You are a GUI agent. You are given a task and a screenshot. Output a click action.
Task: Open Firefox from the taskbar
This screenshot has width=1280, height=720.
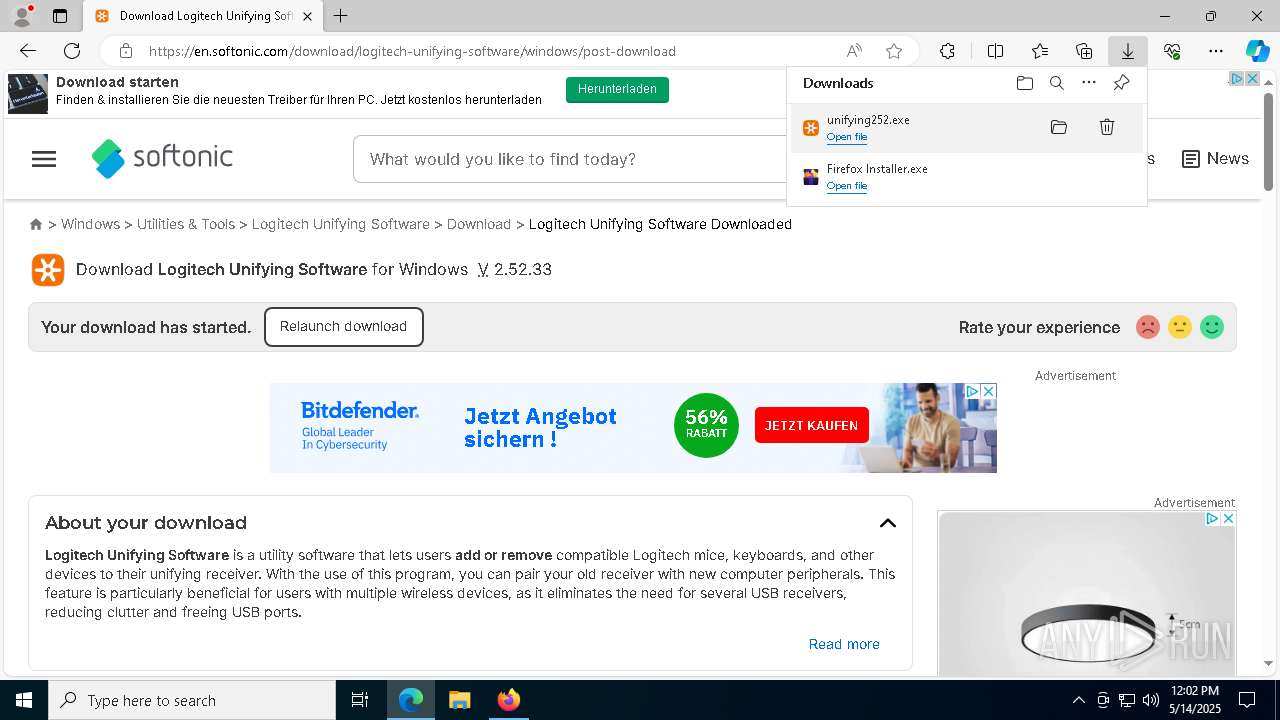pyautogui.click(x=509, y=700)
